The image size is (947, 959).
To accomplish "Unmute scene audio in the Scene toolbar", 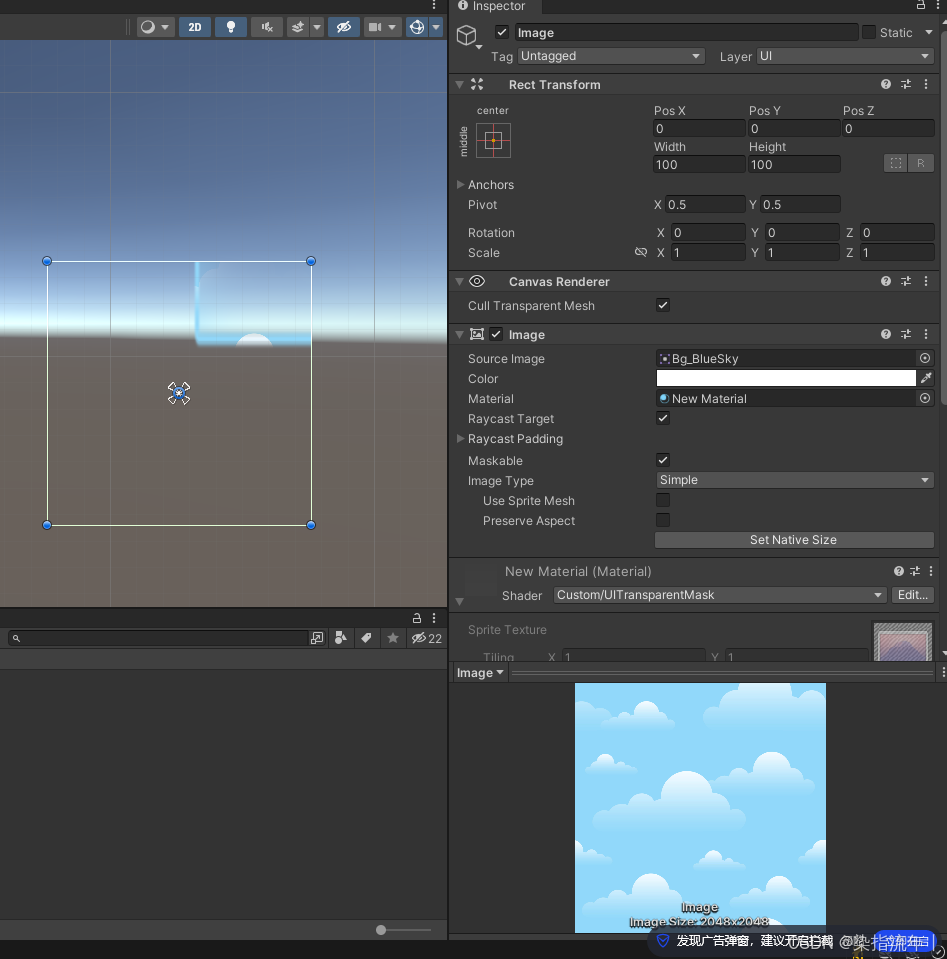I will (x=267, y=27).
